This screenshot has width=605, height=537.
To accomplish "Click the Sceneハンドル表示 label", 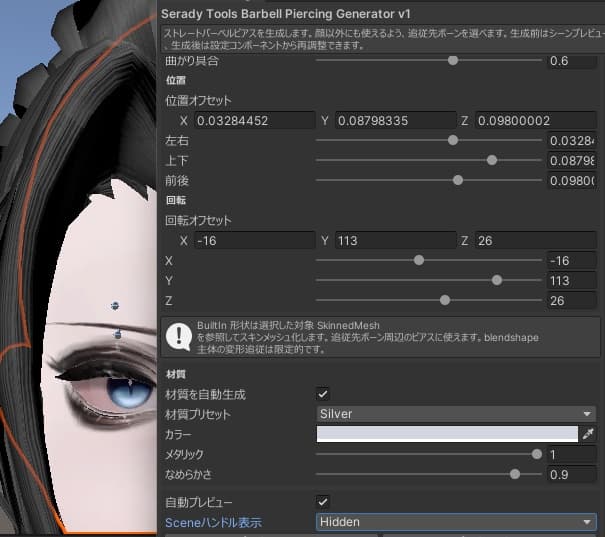I will (x=213, y=522).
